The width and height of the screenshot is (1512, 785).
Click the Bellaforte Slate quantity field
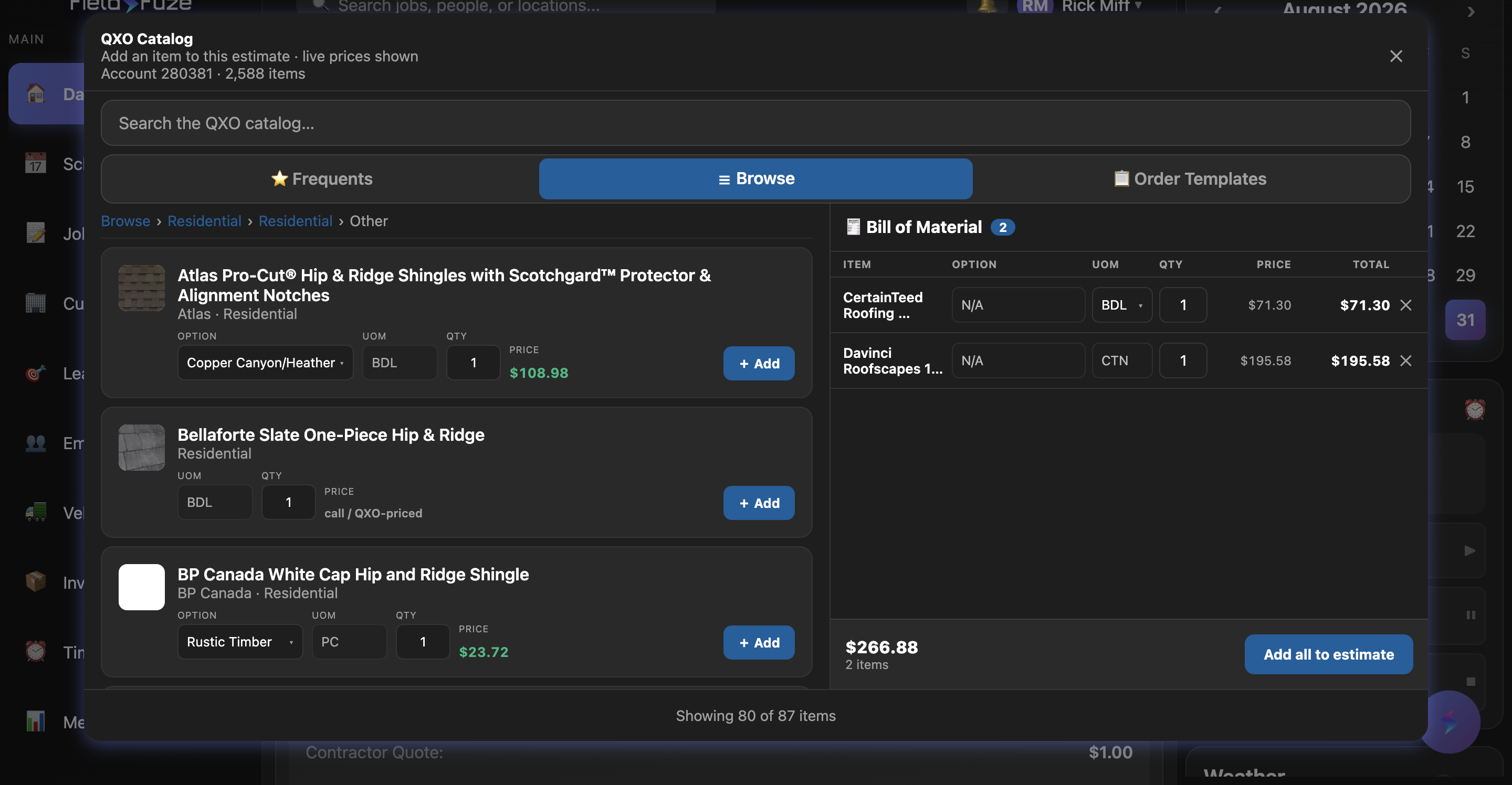point(288,502)
